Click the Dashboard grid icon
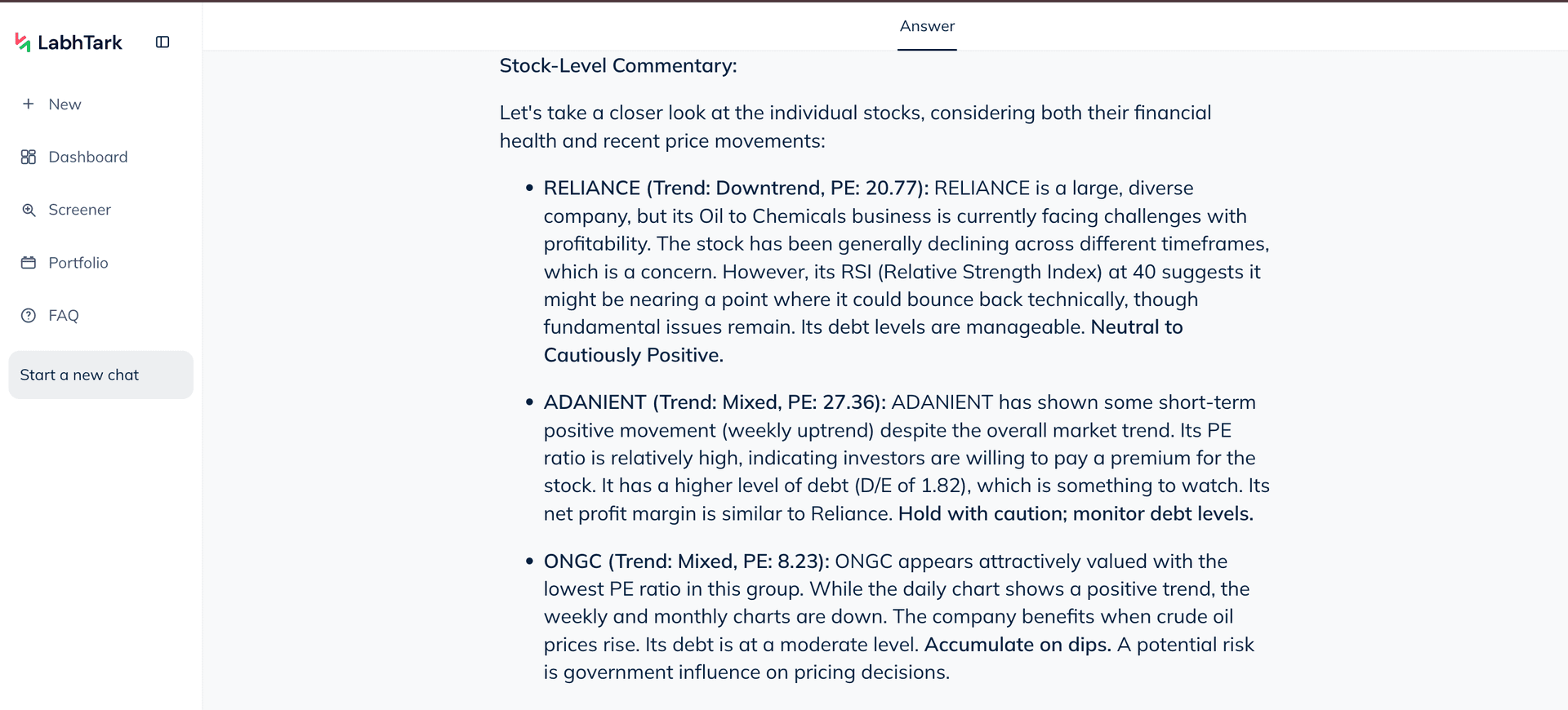This screenshot has width=1568, height=710. coord(29,157)
